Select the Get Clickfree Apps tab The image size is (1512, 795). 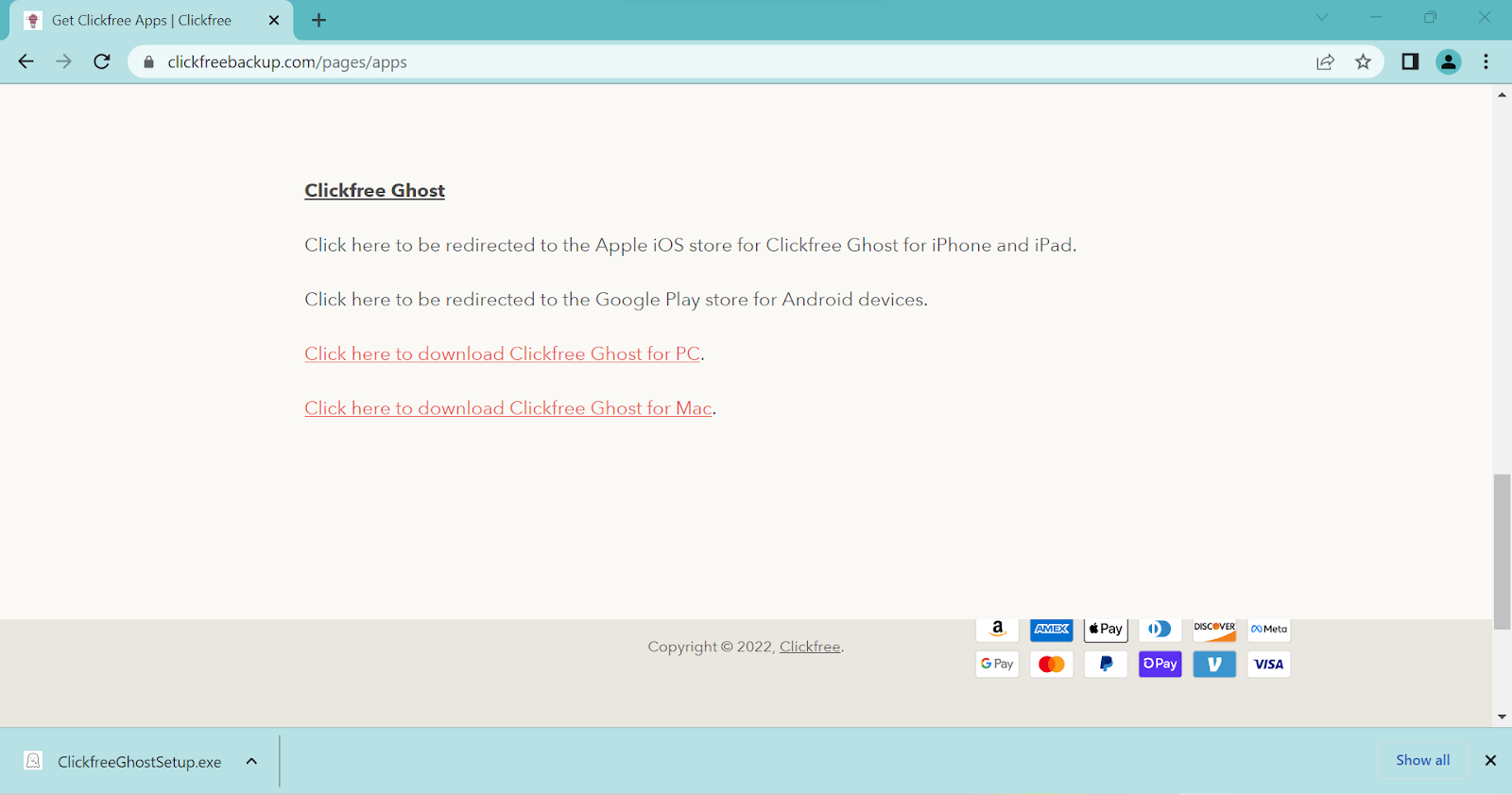(142, 20)
